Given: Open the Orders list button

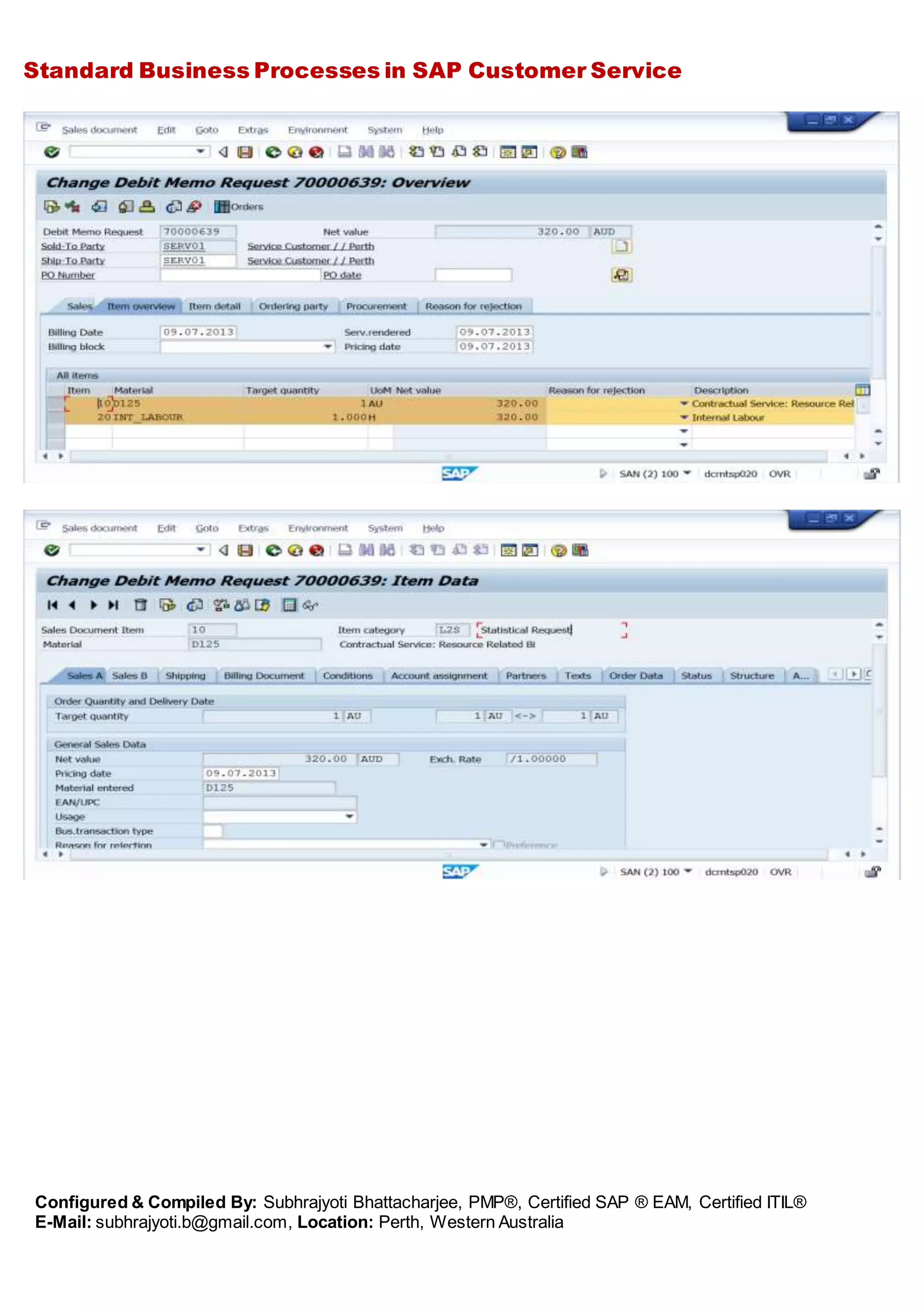Looking at the screenshot, I should pyautogui.click(x=239, y=207).
